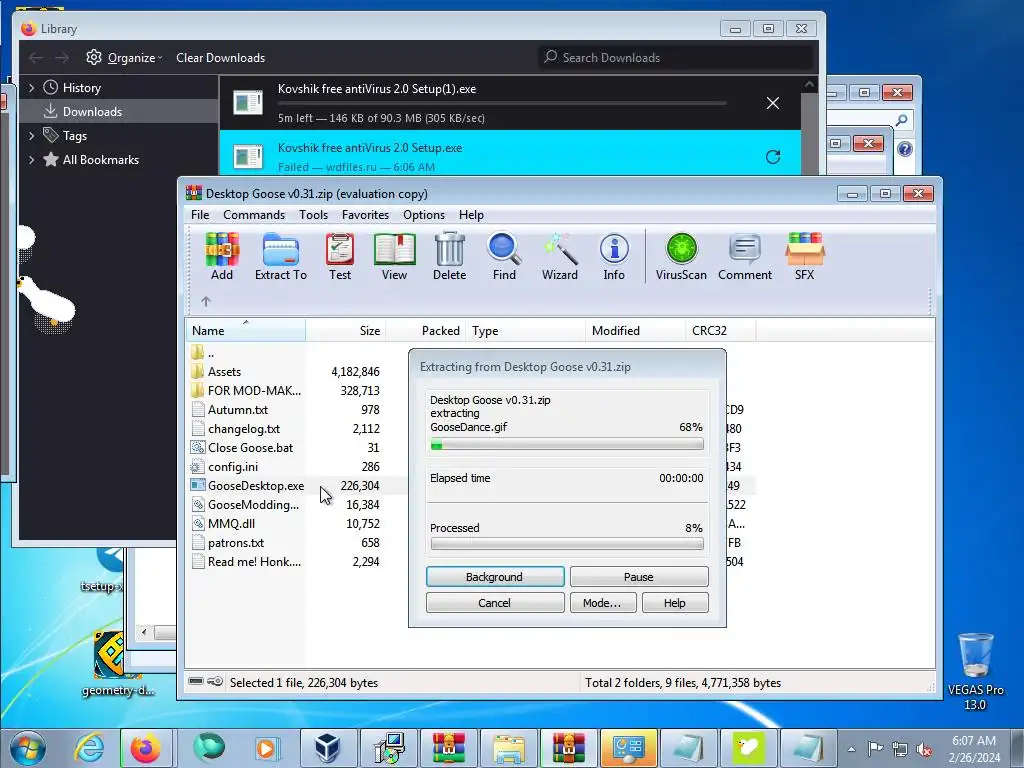
Task: Focus the Search Downloads field
Action: [x=676, y=57]
